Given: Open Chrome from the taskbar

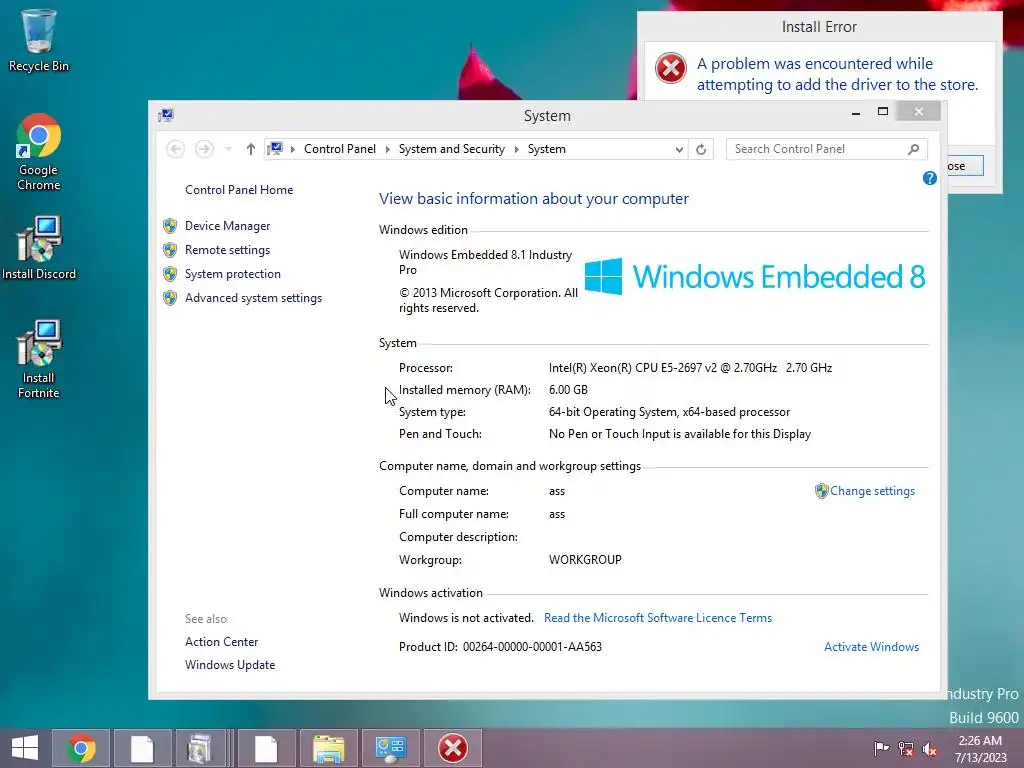Looking at the screenshot, I should pyautogui.click(x=81, y=748).
